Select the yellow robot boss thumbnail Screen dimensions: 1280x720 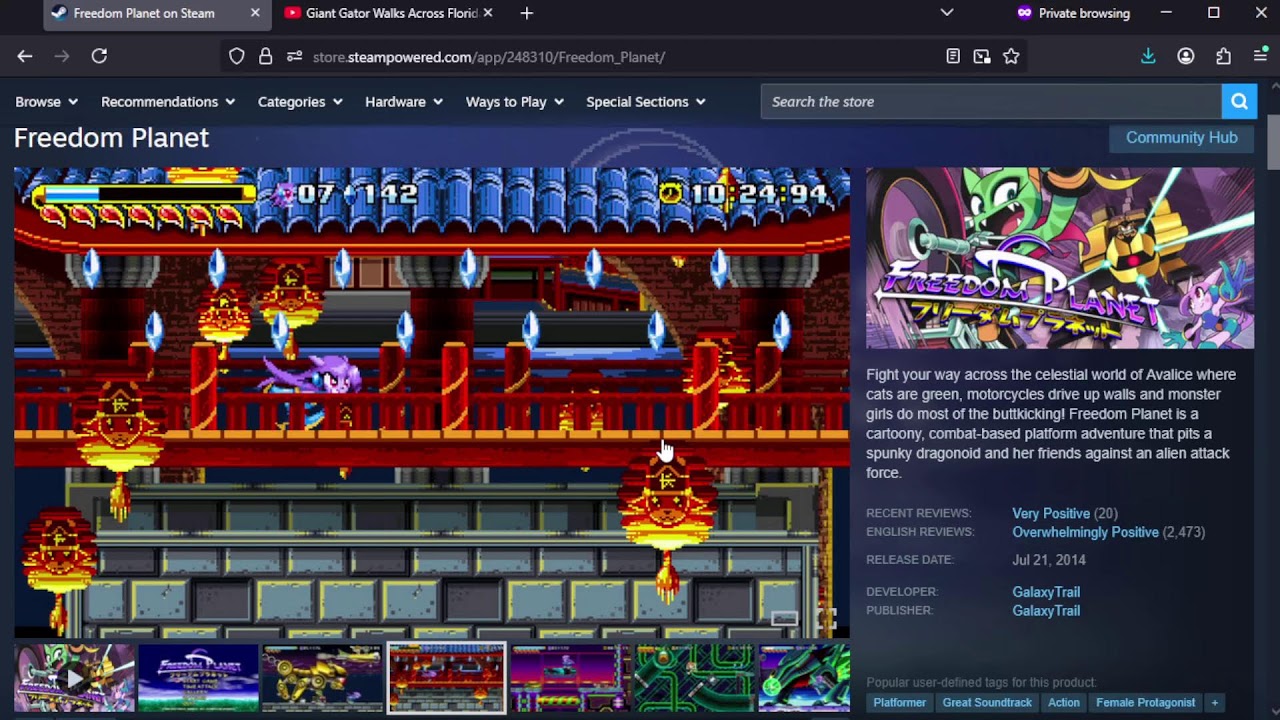coord(322,678)
